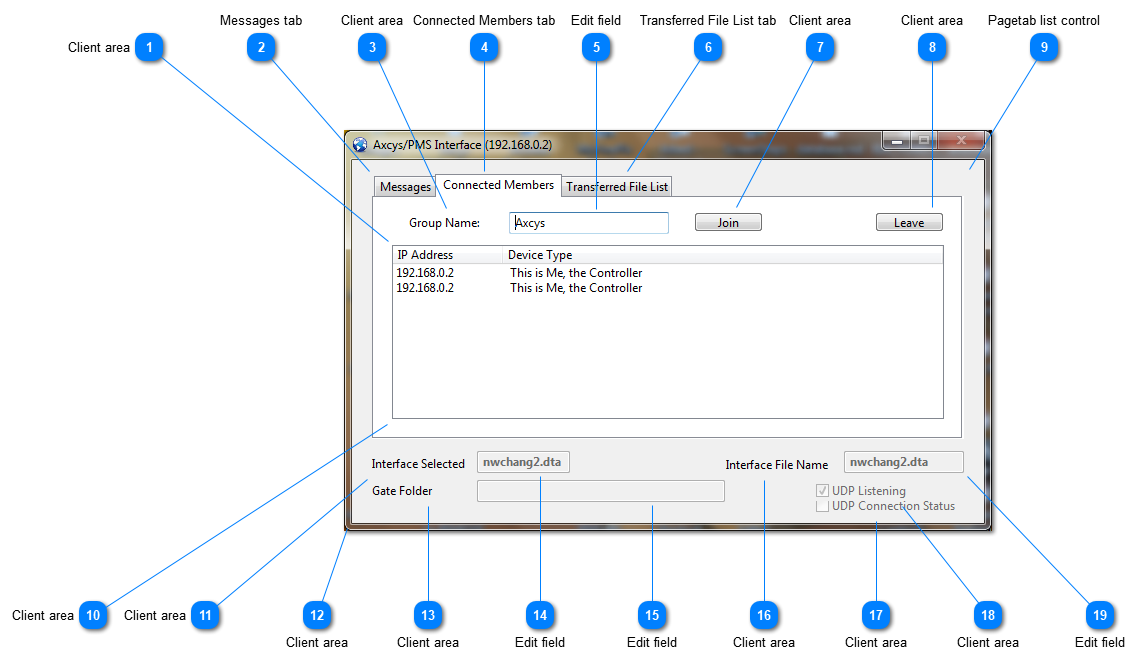
Task: Click the window title "Axcys/PMS Interface (192.168.0.2)"
Action: pyautogui.click(x=463, y=145)
